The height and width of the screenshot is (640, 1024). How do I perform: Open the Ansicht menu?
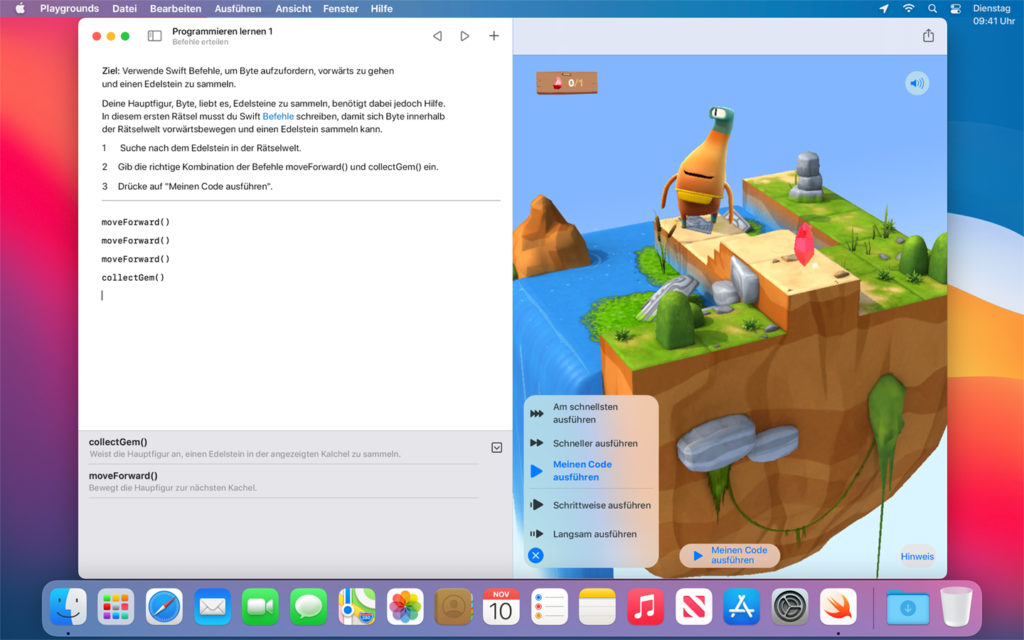[x=293, y=8]
